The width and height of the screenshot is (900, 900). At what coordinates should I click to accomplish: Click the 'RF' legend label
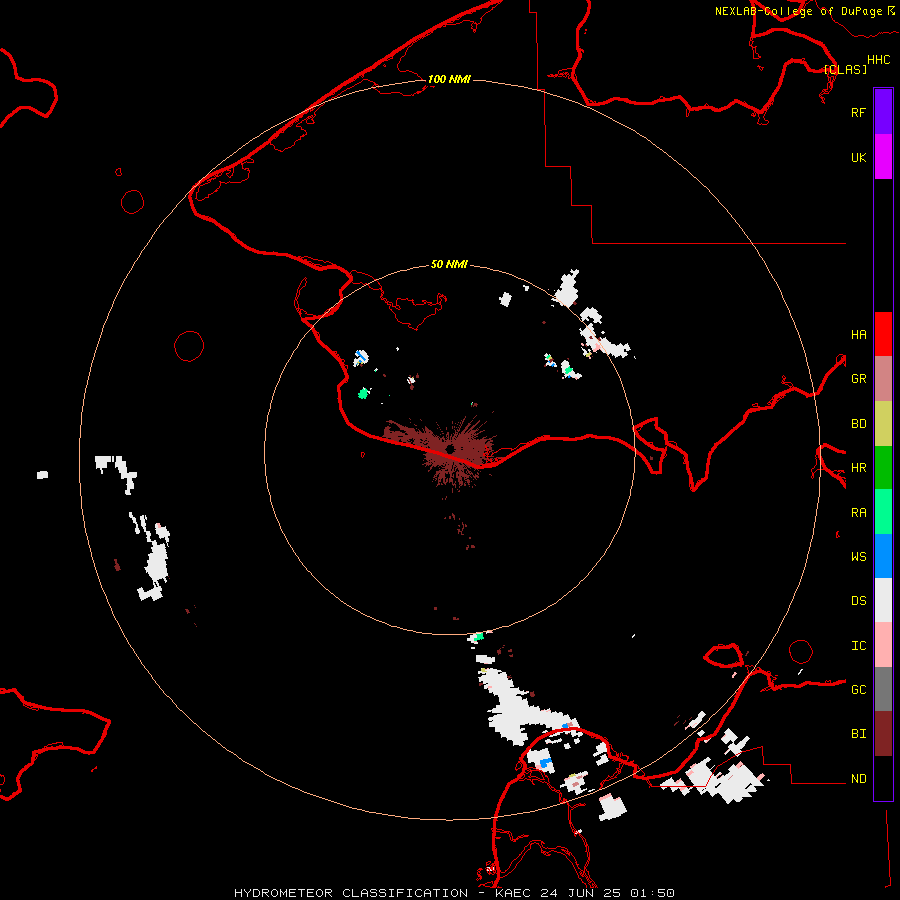(x=858, y=112)
